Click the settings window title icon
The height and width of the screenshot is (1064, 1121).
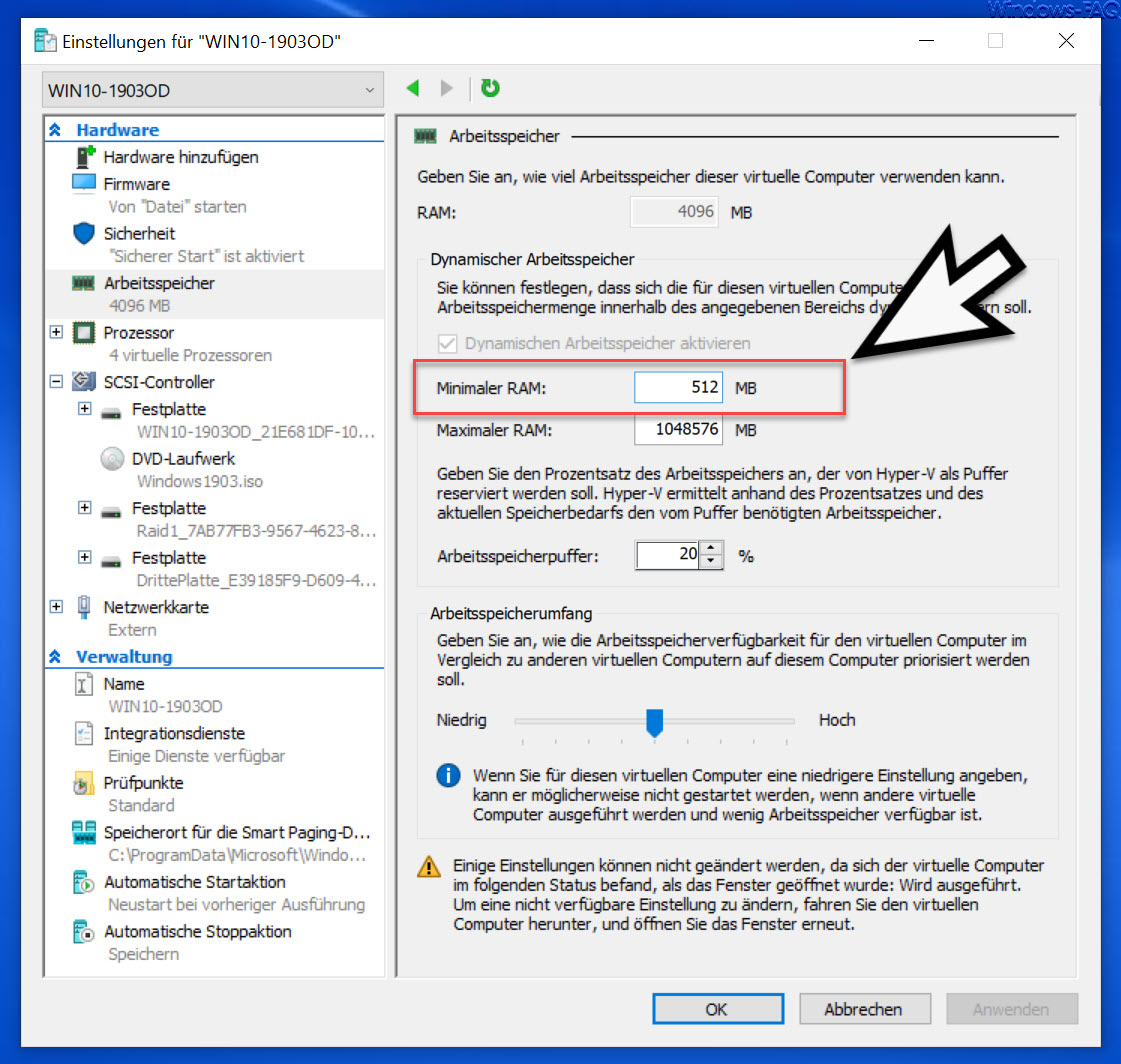point(45,41)
